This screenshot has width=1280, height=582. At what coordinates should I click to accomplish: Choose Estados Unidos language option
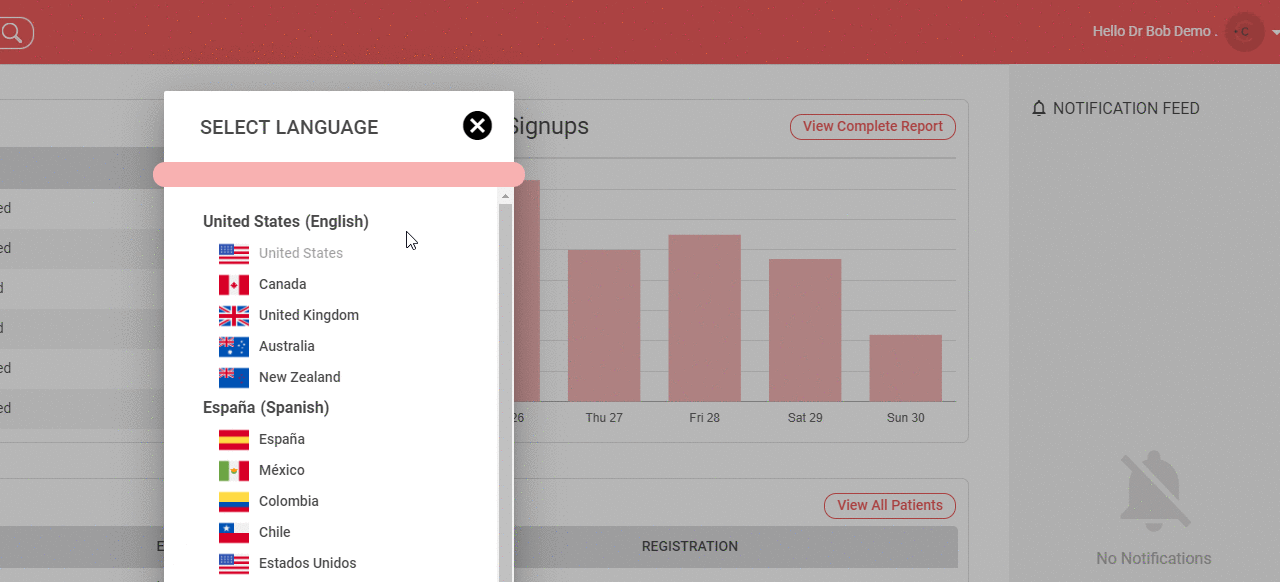pos(307,563)
